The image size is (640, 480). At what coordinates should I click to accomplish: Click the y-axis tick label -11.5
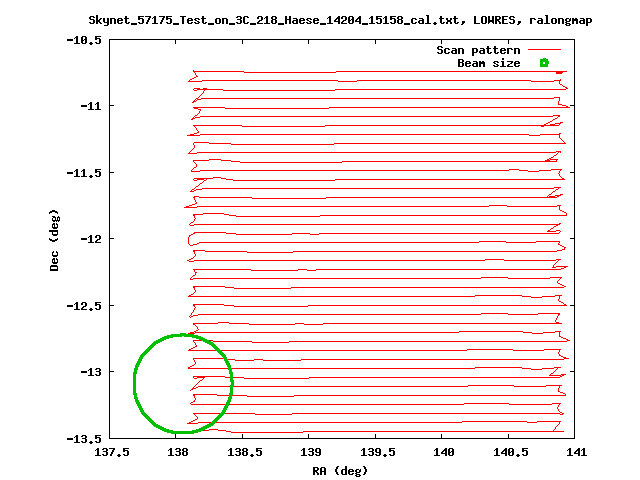[x=84, y=173]
